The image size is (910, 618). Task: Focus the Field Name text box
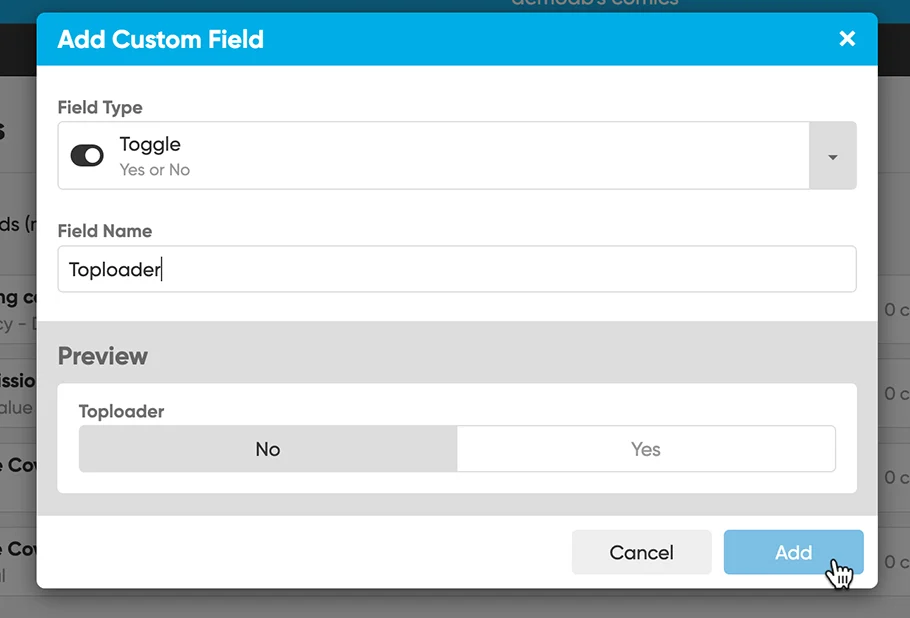click(x=500, y=269)
